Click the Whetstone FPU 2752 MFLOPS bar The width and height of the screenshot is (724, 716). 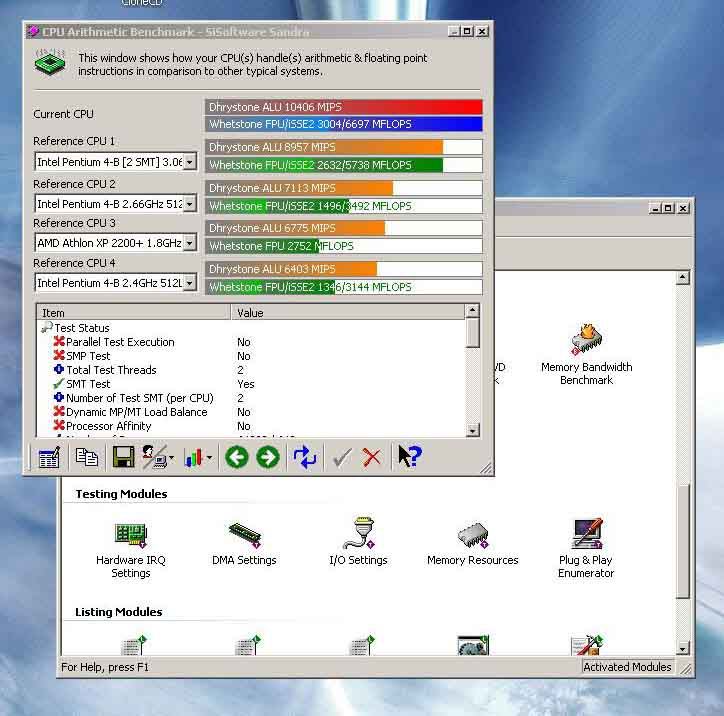[x=344, y=246]
